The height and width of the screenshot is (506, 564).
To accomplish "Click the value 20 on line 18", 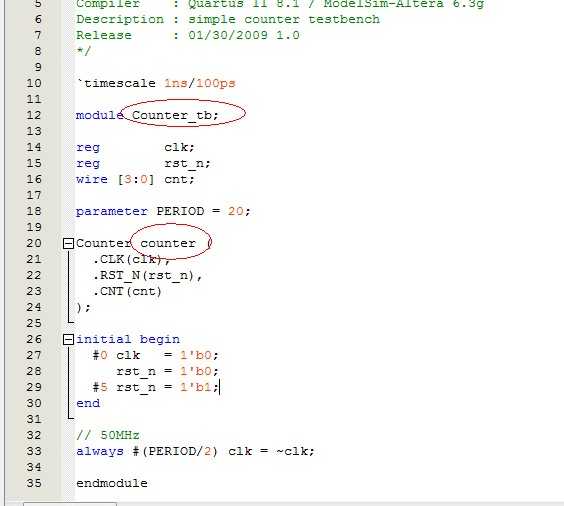I will click(x=236, y=211).
